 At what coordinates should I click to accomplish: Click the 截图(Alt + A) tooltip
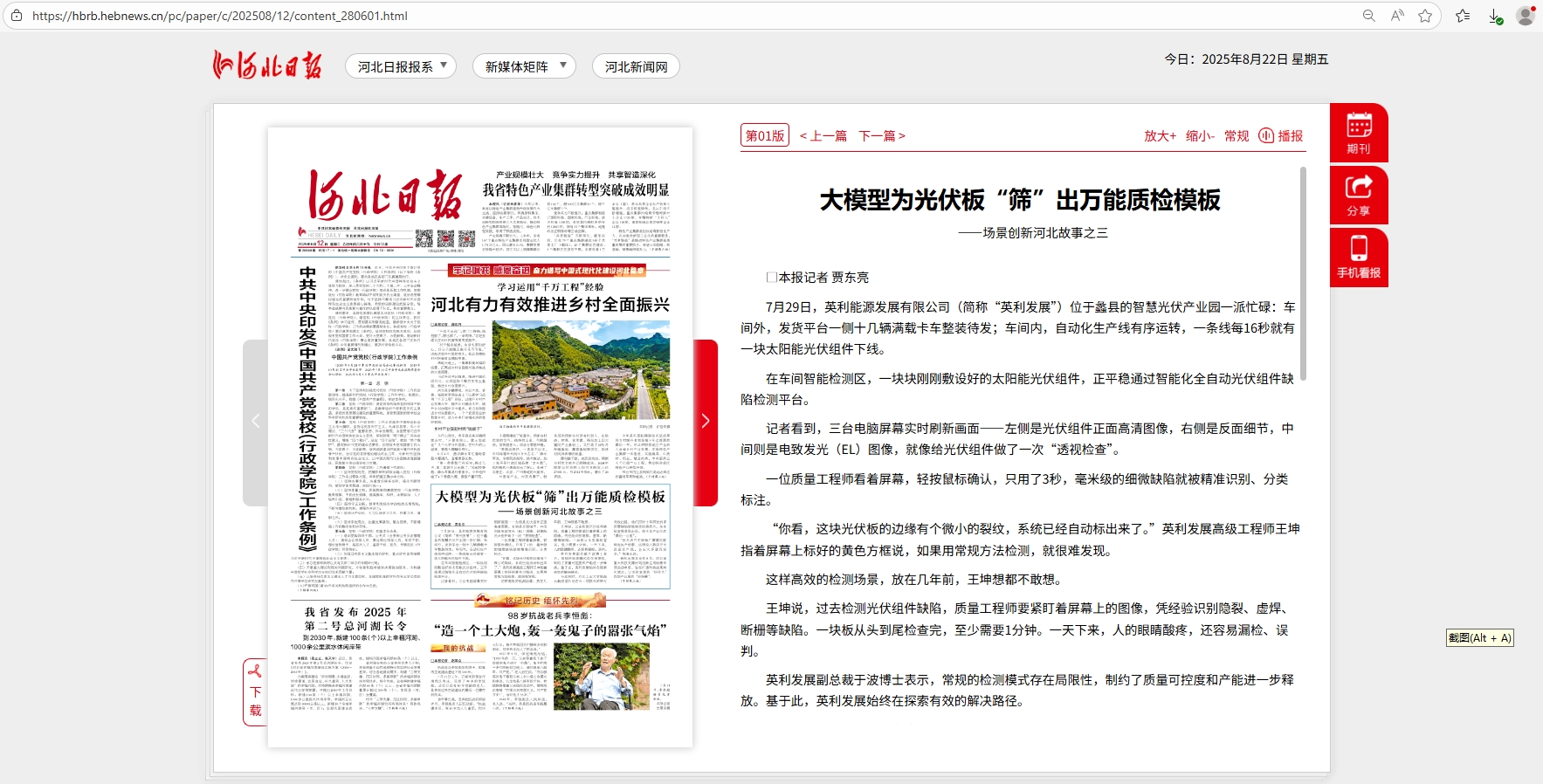point(1480,638)
